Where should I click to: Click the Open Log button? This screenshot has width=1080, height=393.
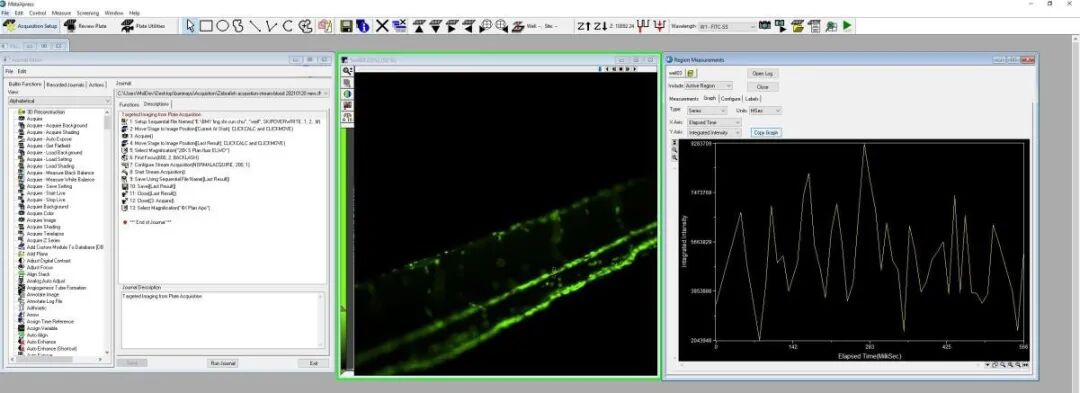coord(762,73)
